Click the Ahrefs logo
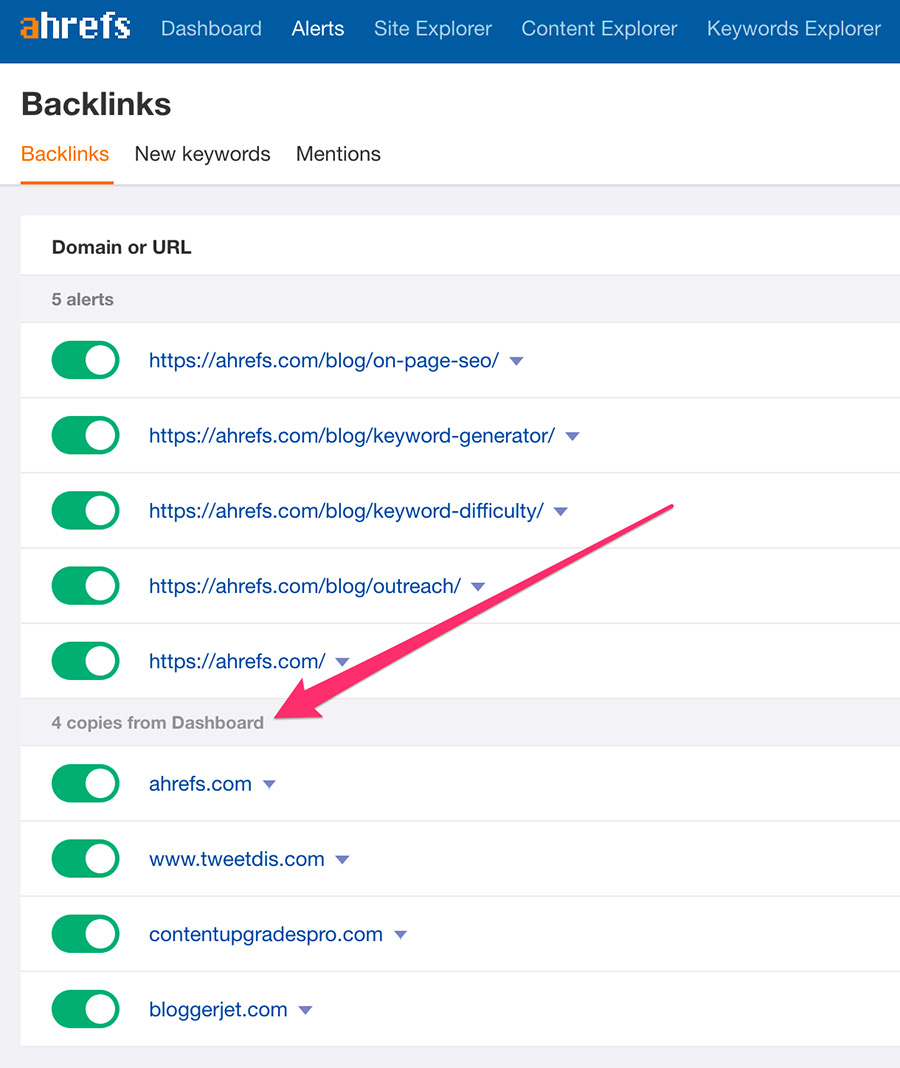 pyautogui.click(x=75, y=27)
